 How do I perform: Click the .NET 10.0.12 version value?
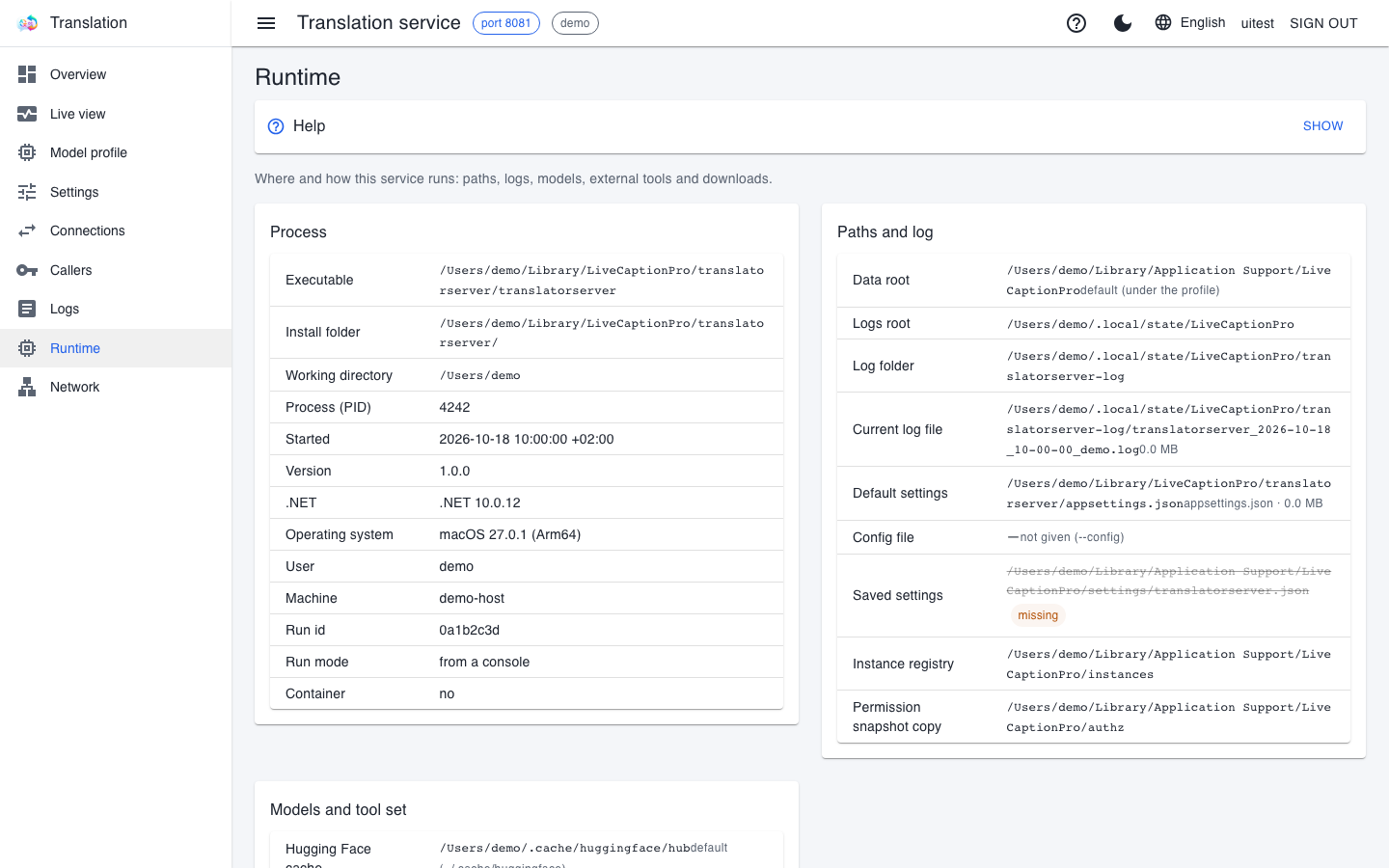pyautogui.click(x=480, y=502)
